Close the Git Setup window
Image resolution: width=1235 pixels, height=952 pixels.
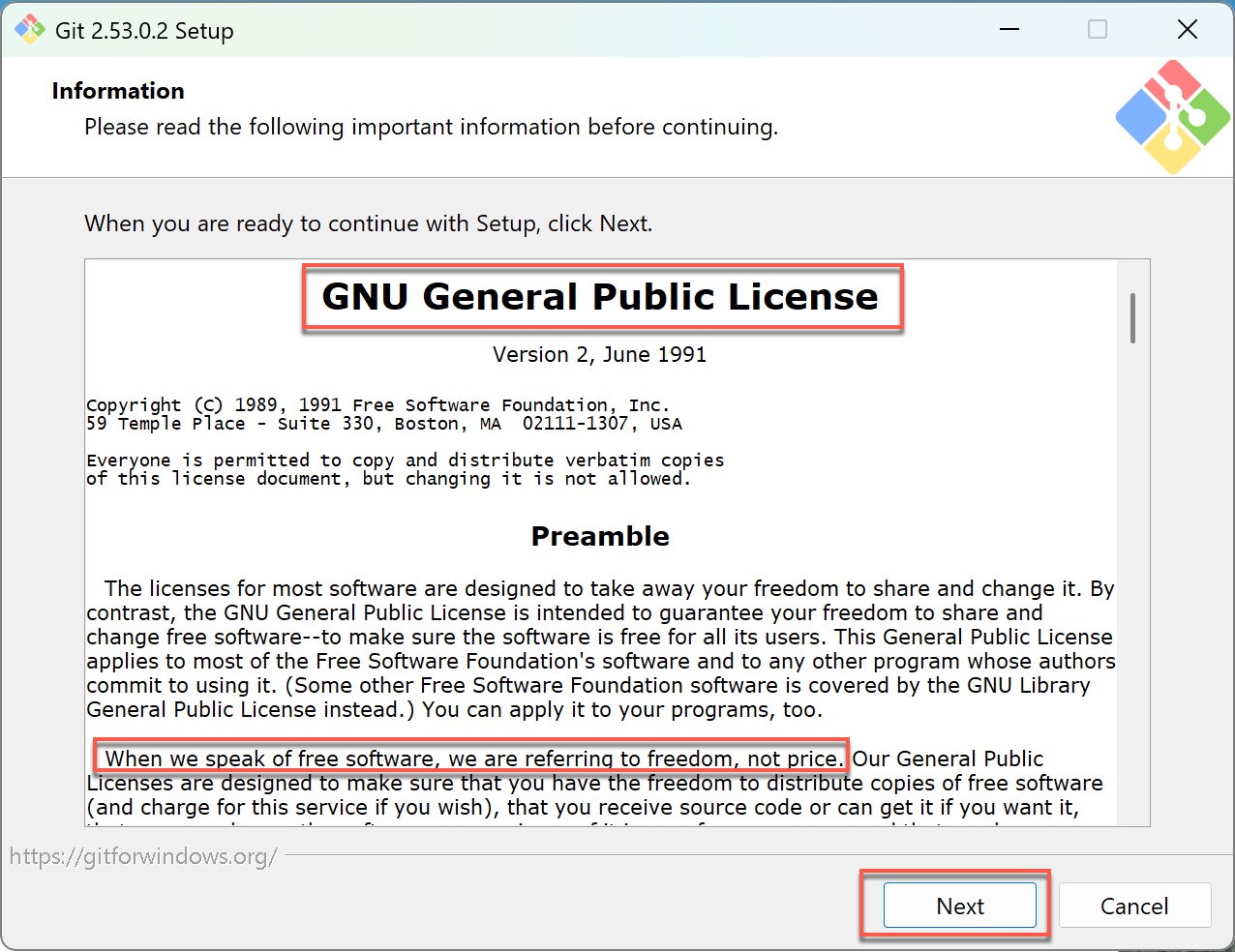tap(1188, 30)
